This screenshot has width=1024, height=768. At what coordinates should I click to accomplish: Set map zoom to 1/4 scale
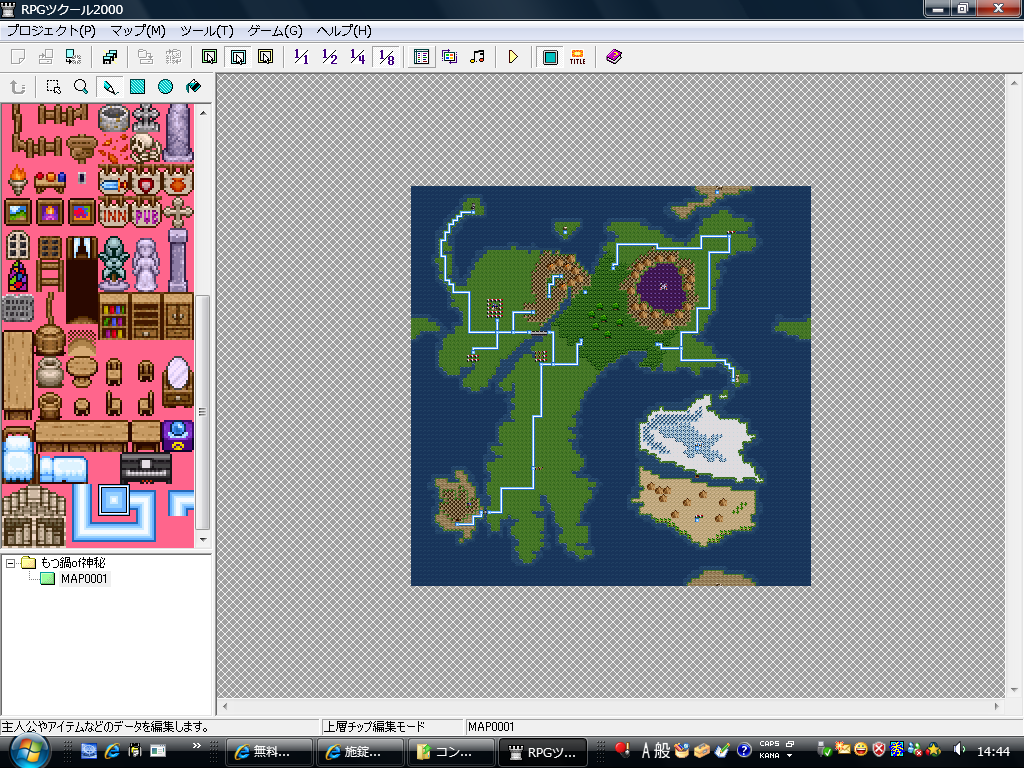pos(357,57)
